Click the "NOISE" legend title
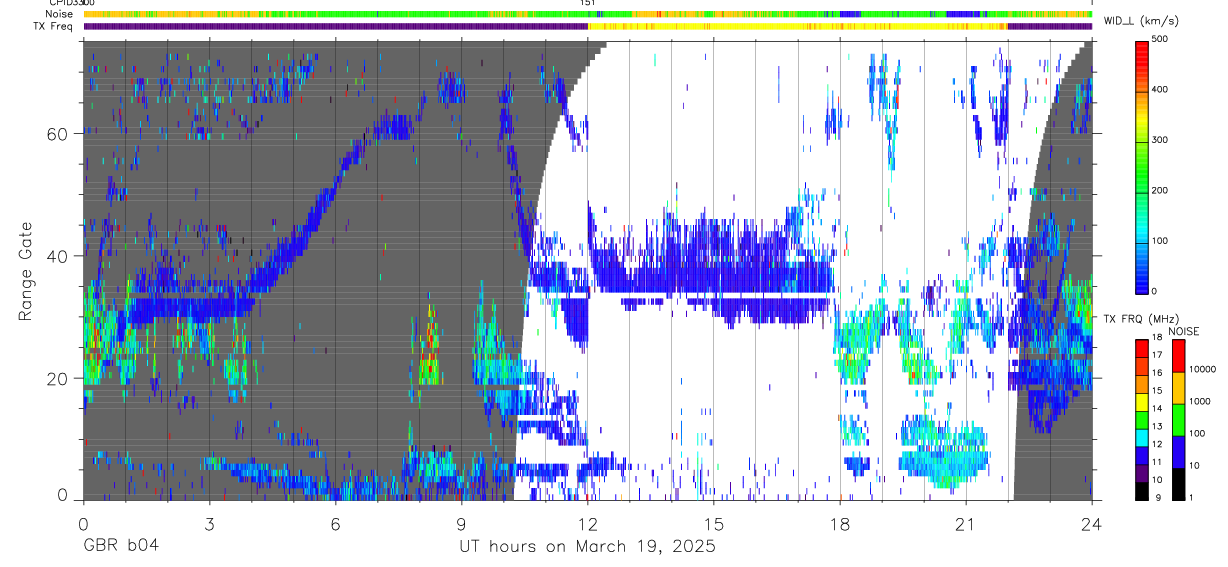1228x567 pixels. point(1184,331)
